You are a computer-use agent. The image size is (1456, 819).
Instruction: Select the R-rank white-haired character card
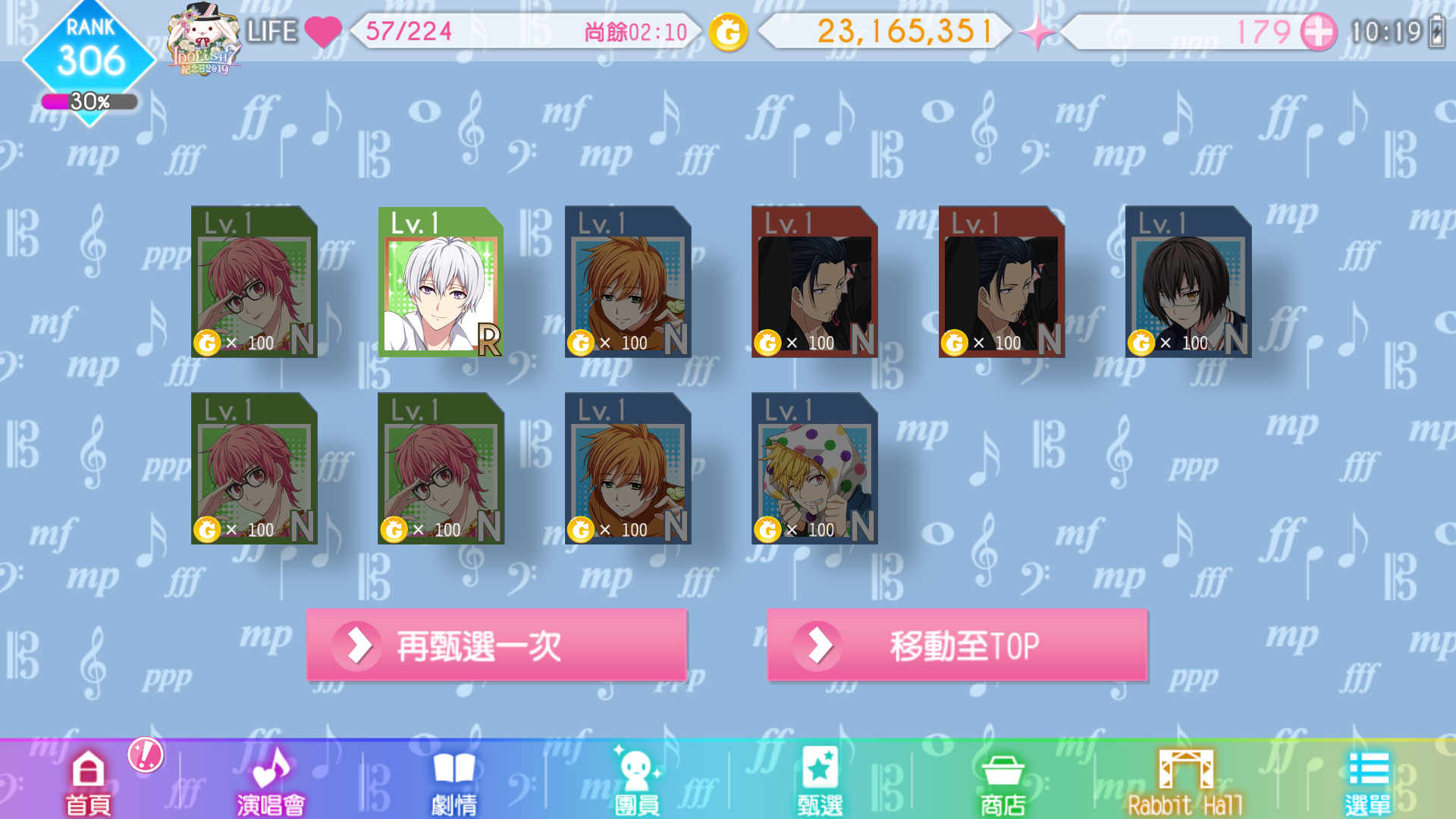441,282
